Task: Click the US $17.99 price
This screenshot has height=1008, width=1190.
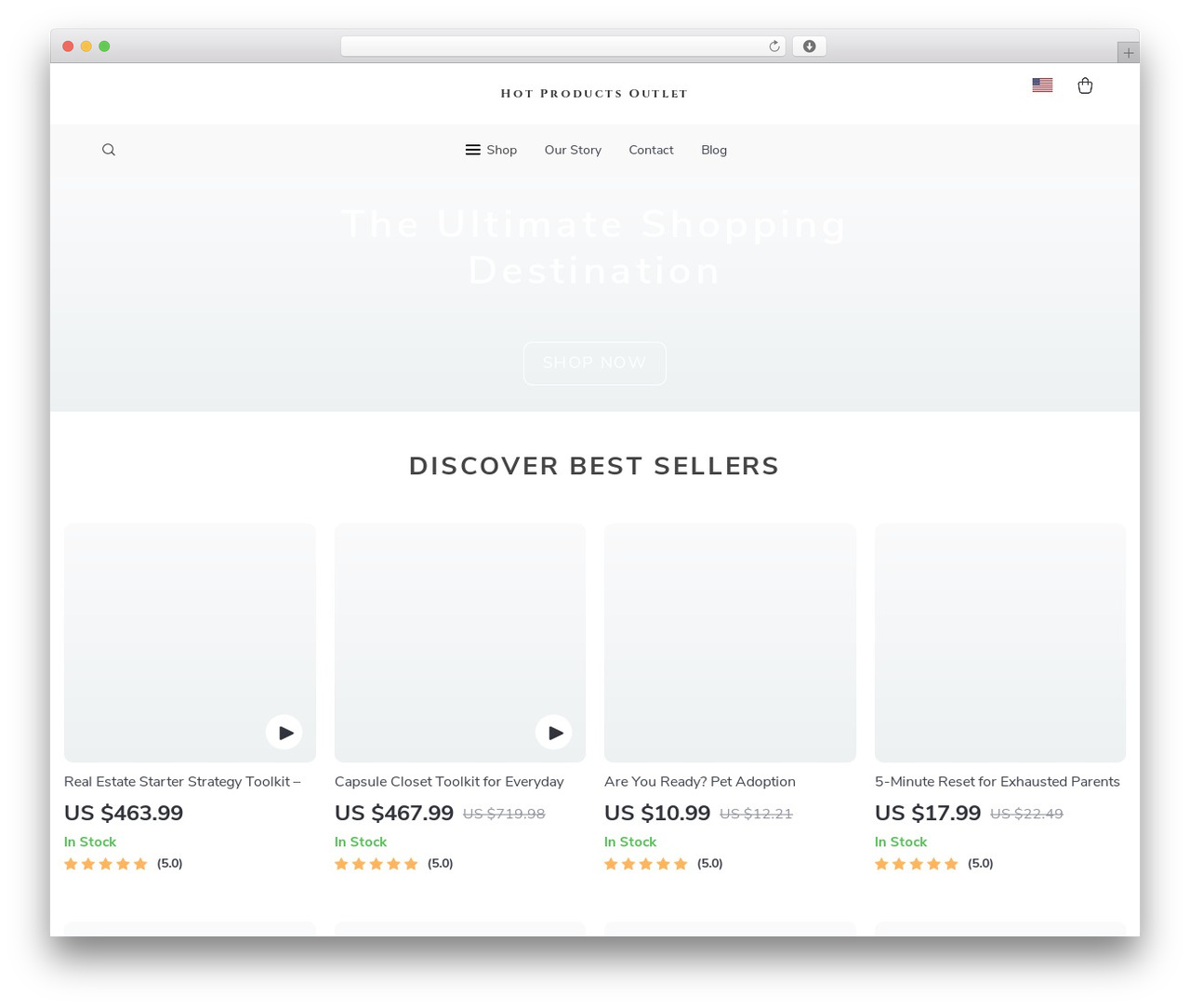Action: (928, 814)
